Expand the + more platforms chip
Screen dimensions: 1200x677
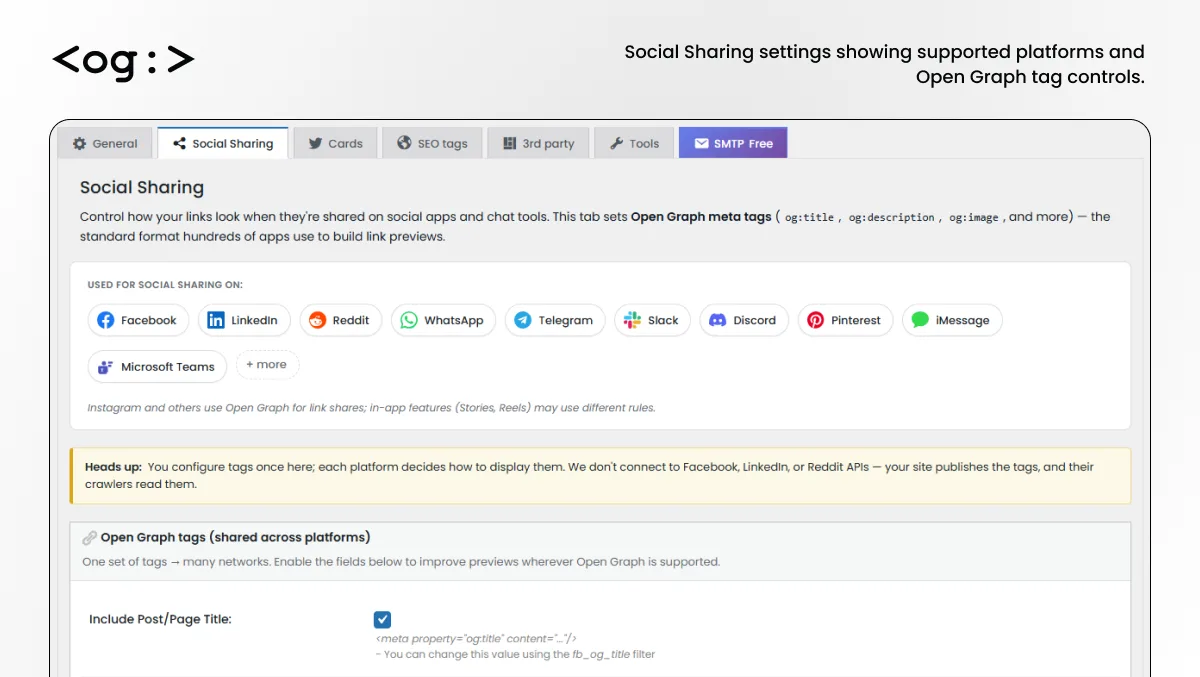point(267,365)
